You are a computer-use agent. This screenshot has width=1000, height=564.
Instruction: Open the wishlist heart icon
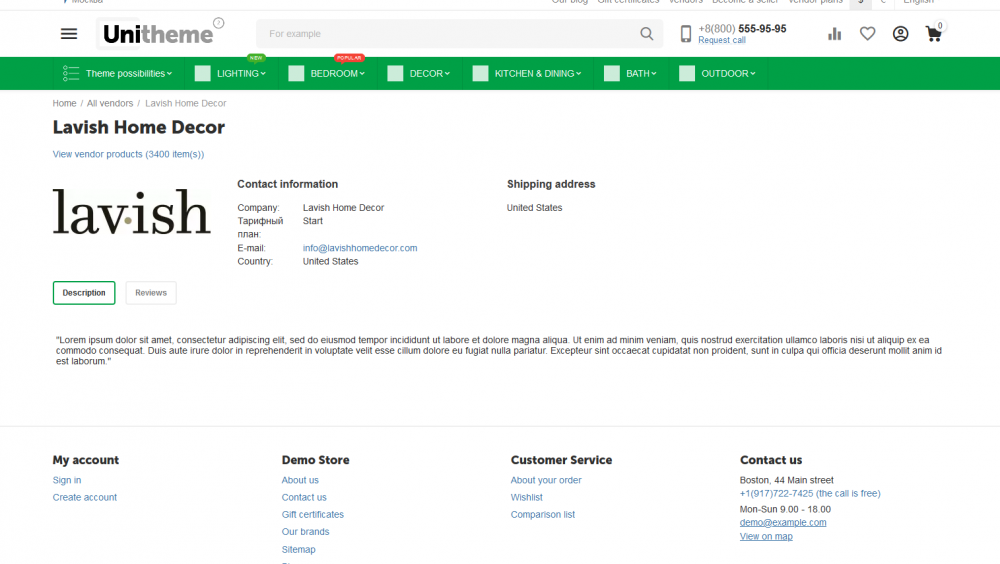[867, 34]
